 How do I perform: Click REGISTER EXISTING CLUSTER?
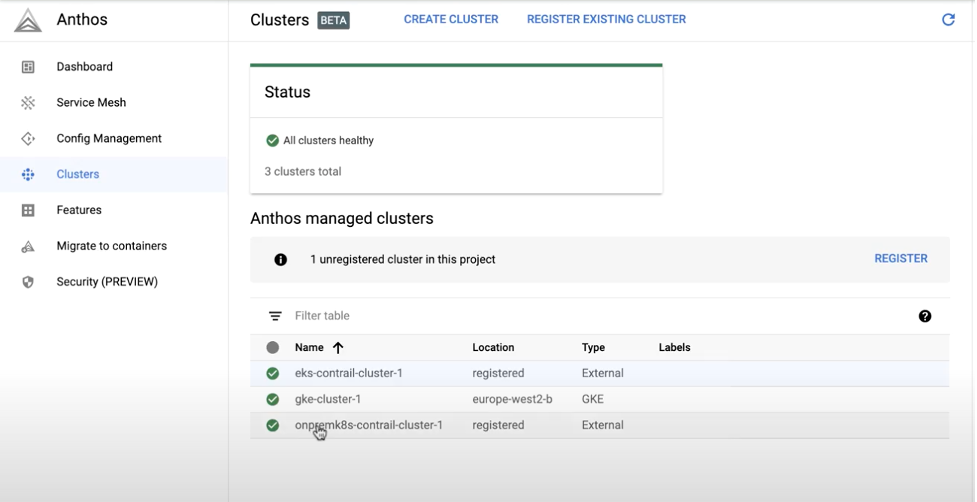pos(606,19)
